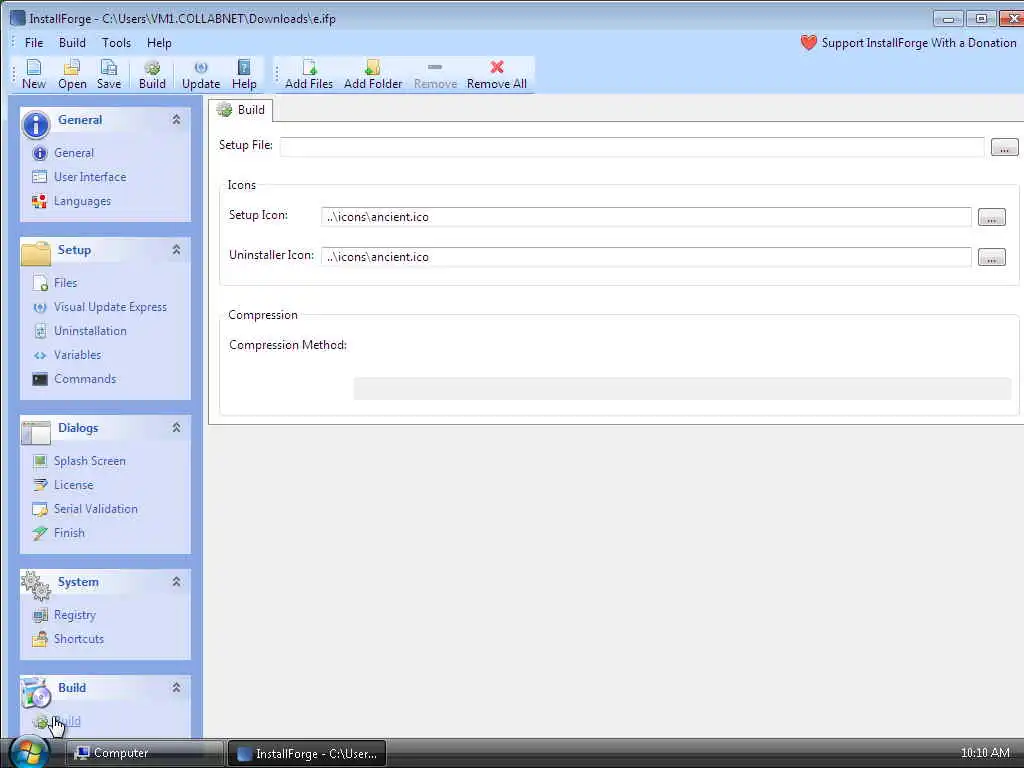Image resolution: width=1024 pixels, height=768 pixels.
Task: Open License dialog settings
Action: [x=63, y=485]
